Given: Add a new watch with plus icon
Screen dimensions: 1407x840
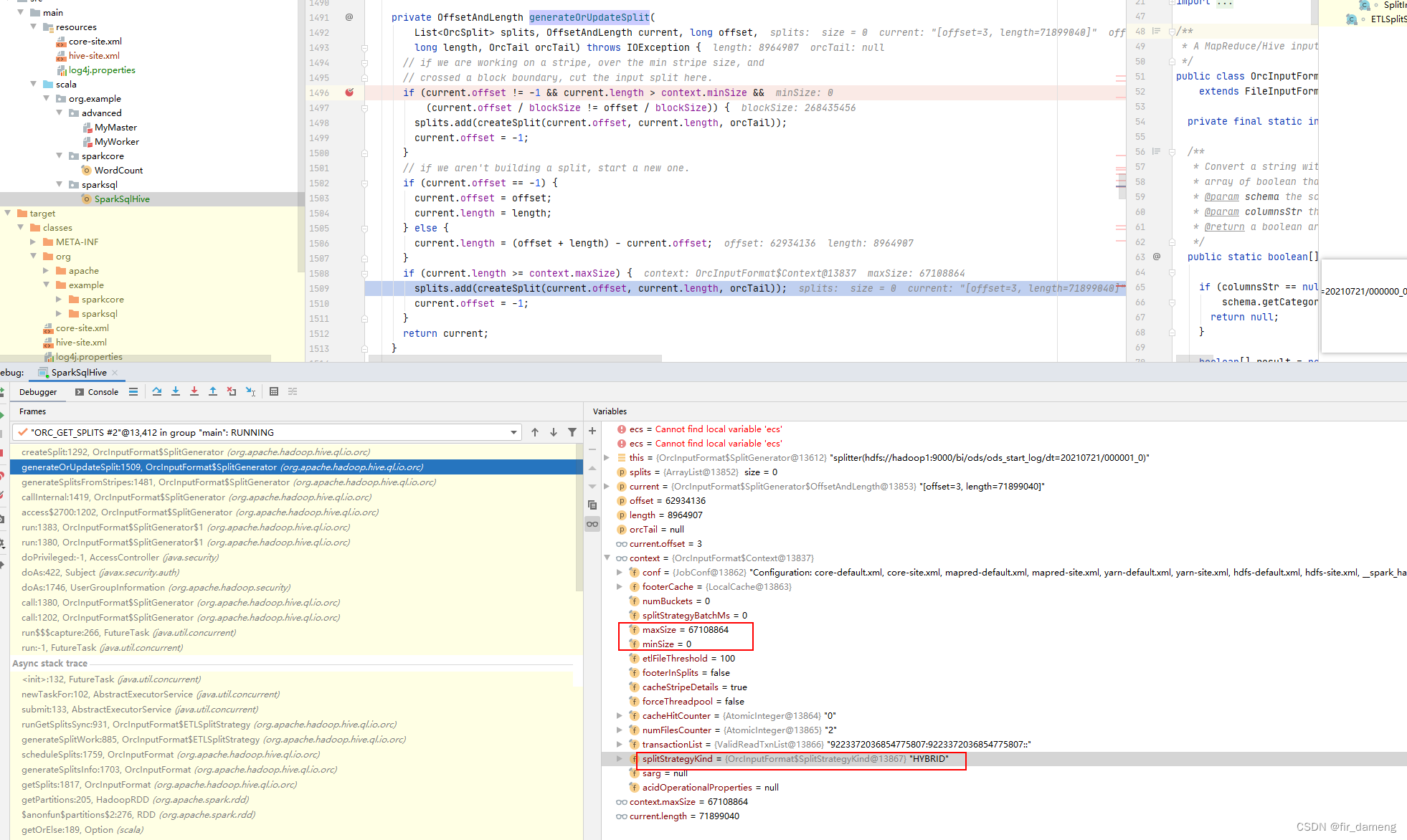Looking at the screenshot, I should click(592, 431).
